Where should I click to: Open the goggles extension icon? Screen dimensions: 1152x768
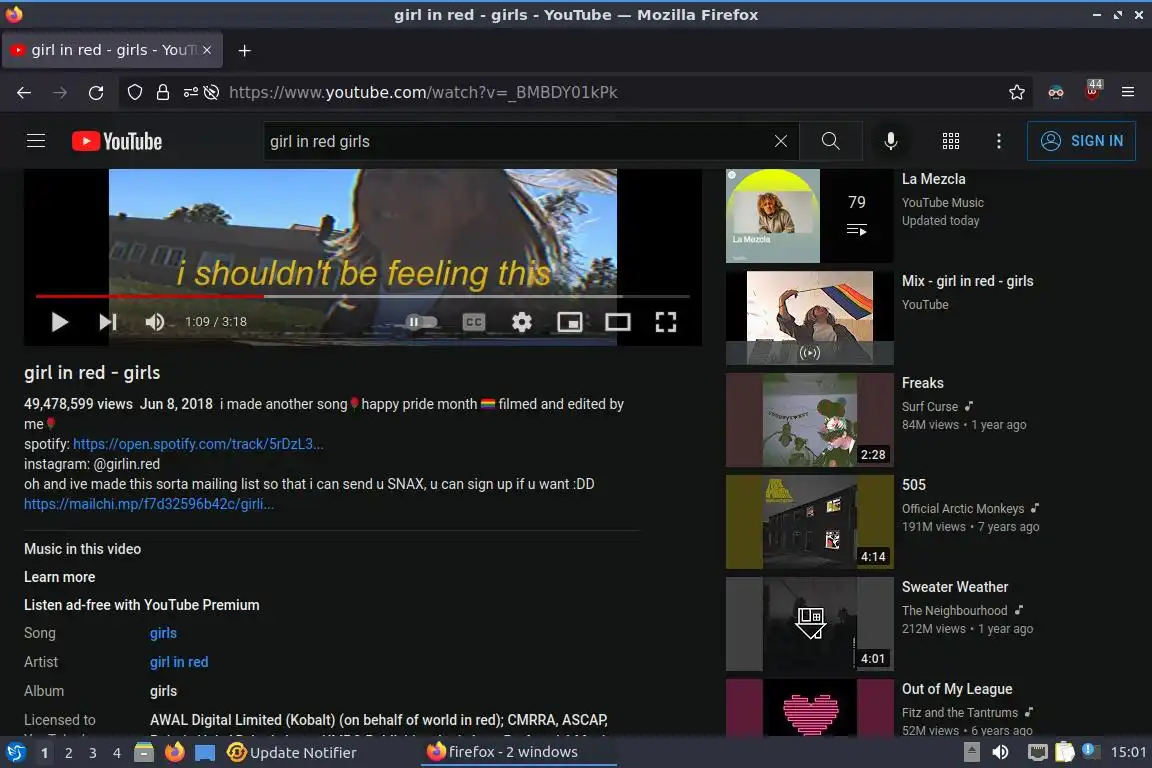(1056, 93)
